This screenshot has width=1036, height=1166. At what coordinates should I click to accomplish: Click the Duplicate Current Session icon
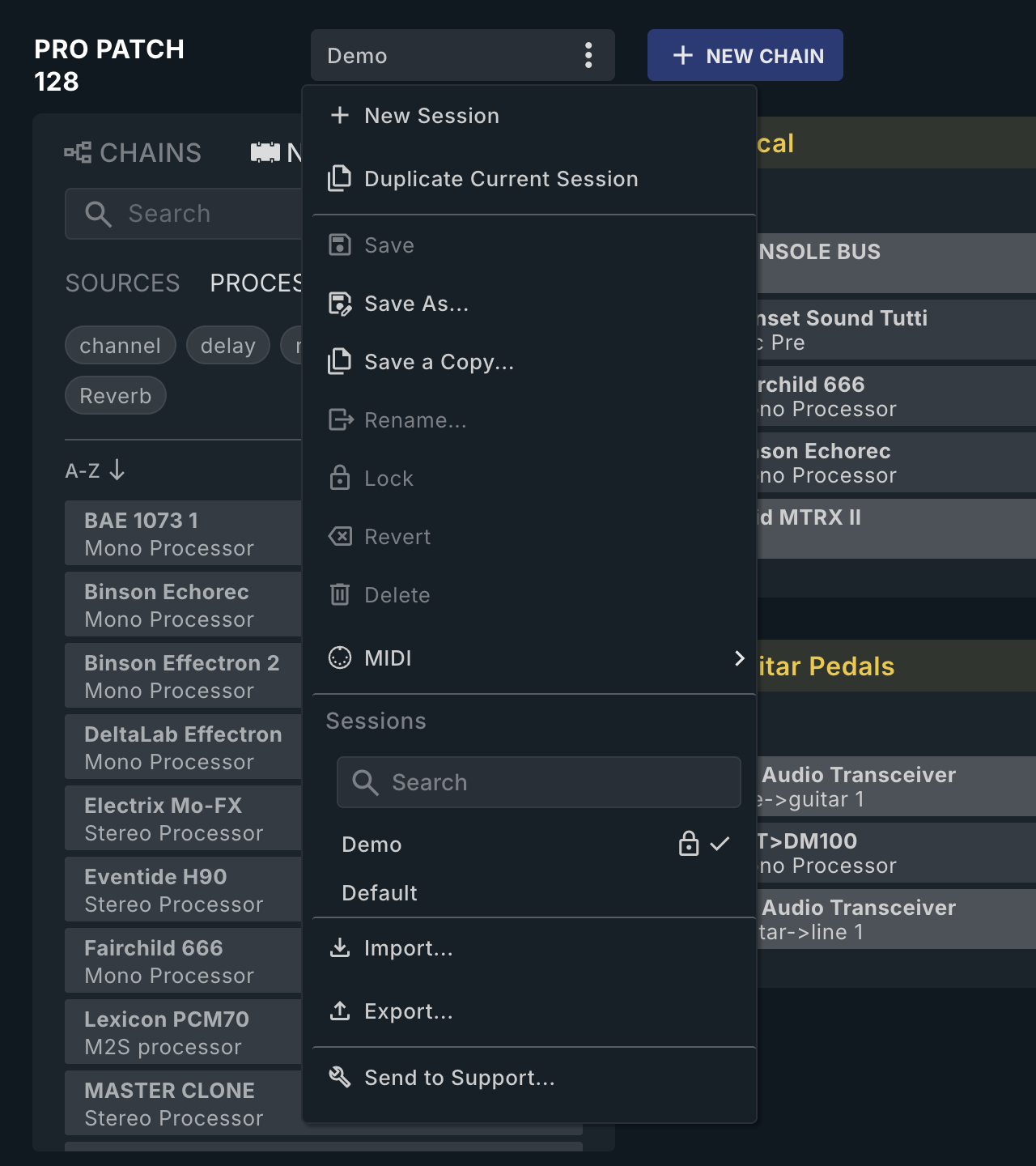click(340, 178)
